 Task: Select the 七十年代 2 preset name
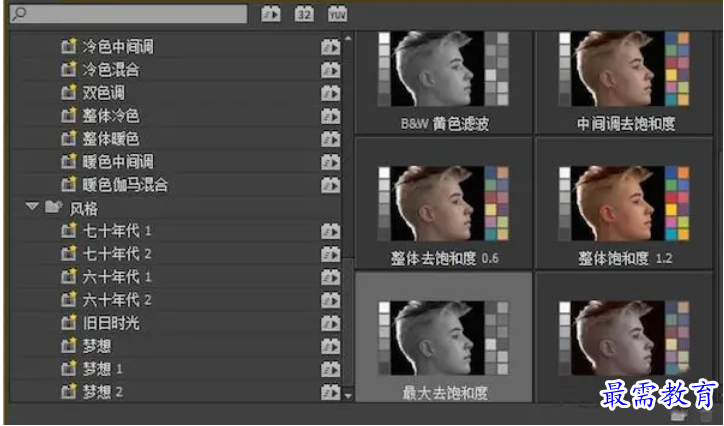pos(117,253)
